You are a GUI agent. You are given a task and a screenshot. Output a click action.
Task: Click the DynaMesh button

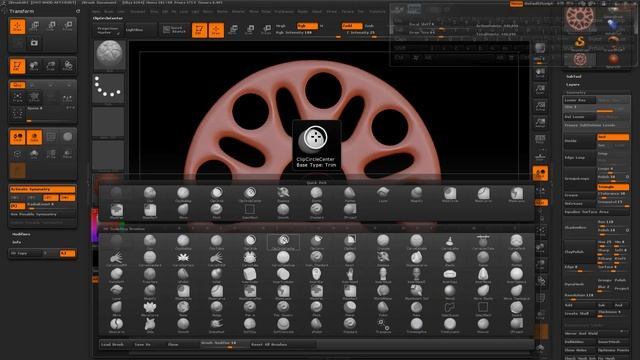click(580, 284)
